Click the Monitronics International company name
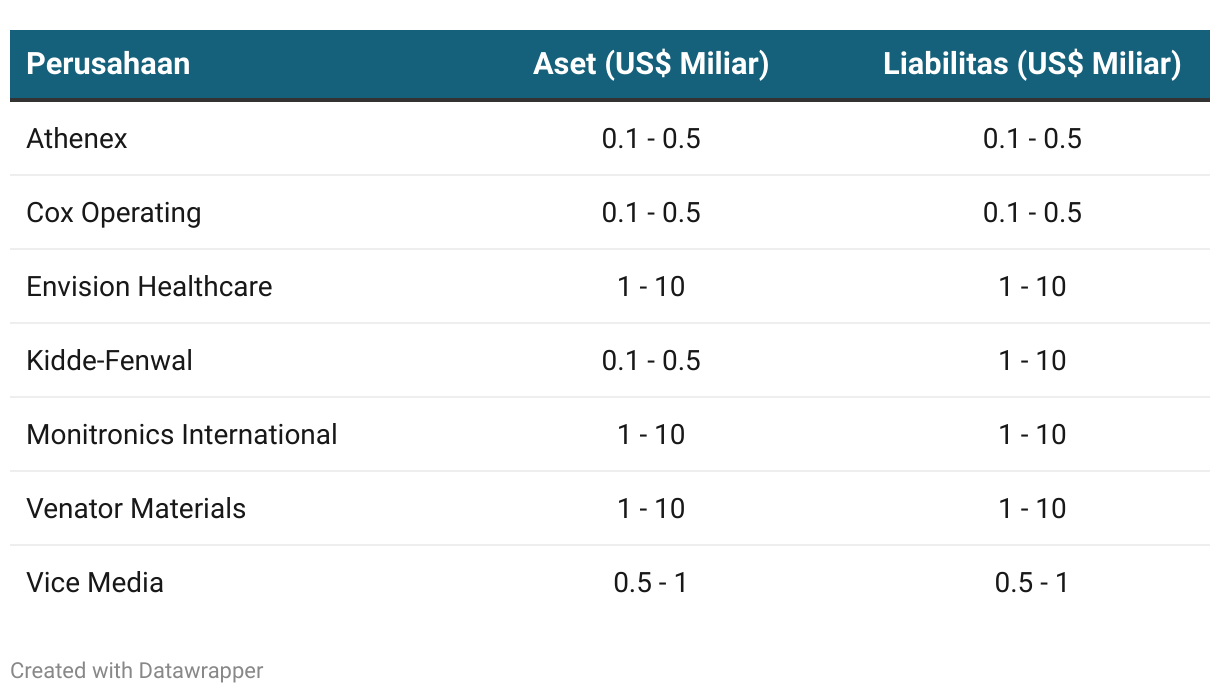Viewport: 1220px width, 694px height. coord(182,434)
